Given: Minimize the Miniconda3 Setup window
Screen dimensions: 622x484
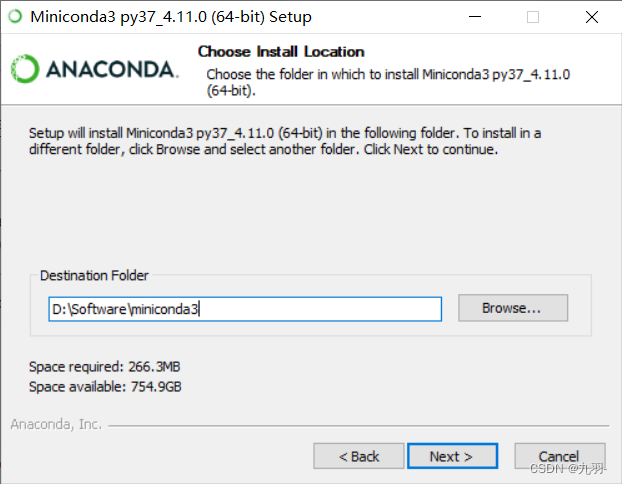Looking at the screenshot, I should (x=474, y=17).
